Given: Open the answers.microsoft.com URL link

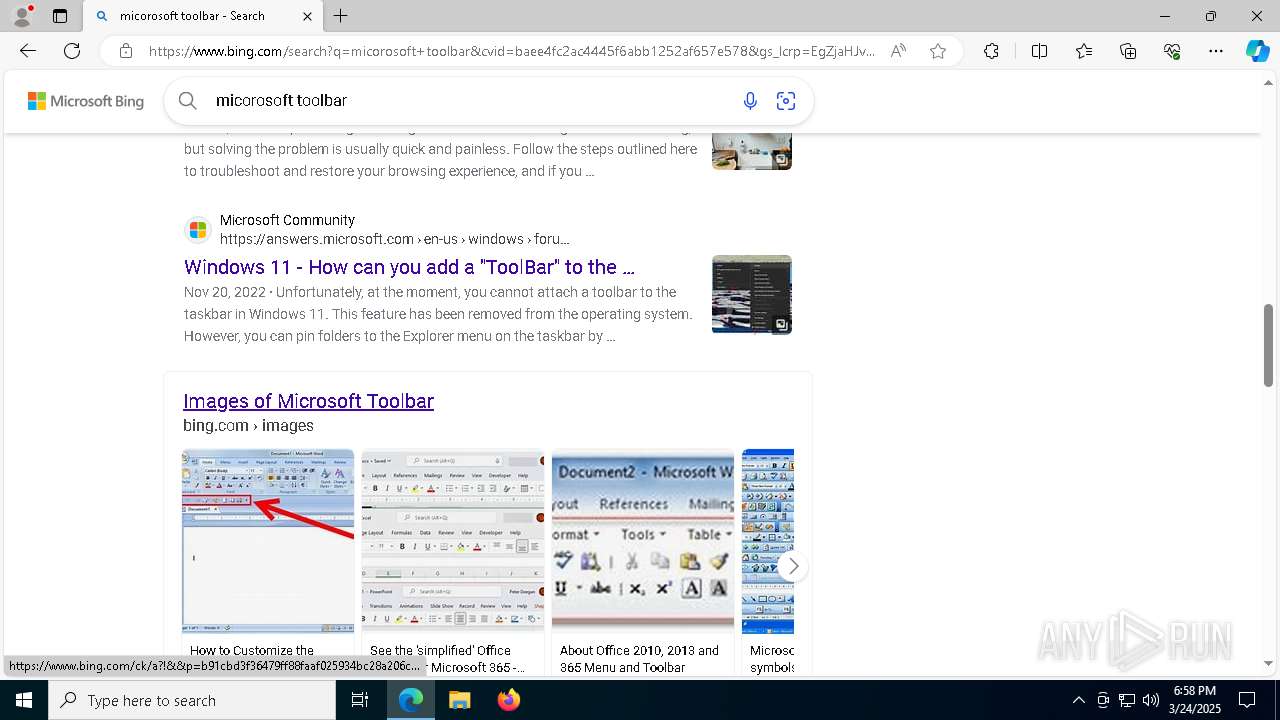Looking at the screenshot, I should pyautogui.click(x=395, y=239).
